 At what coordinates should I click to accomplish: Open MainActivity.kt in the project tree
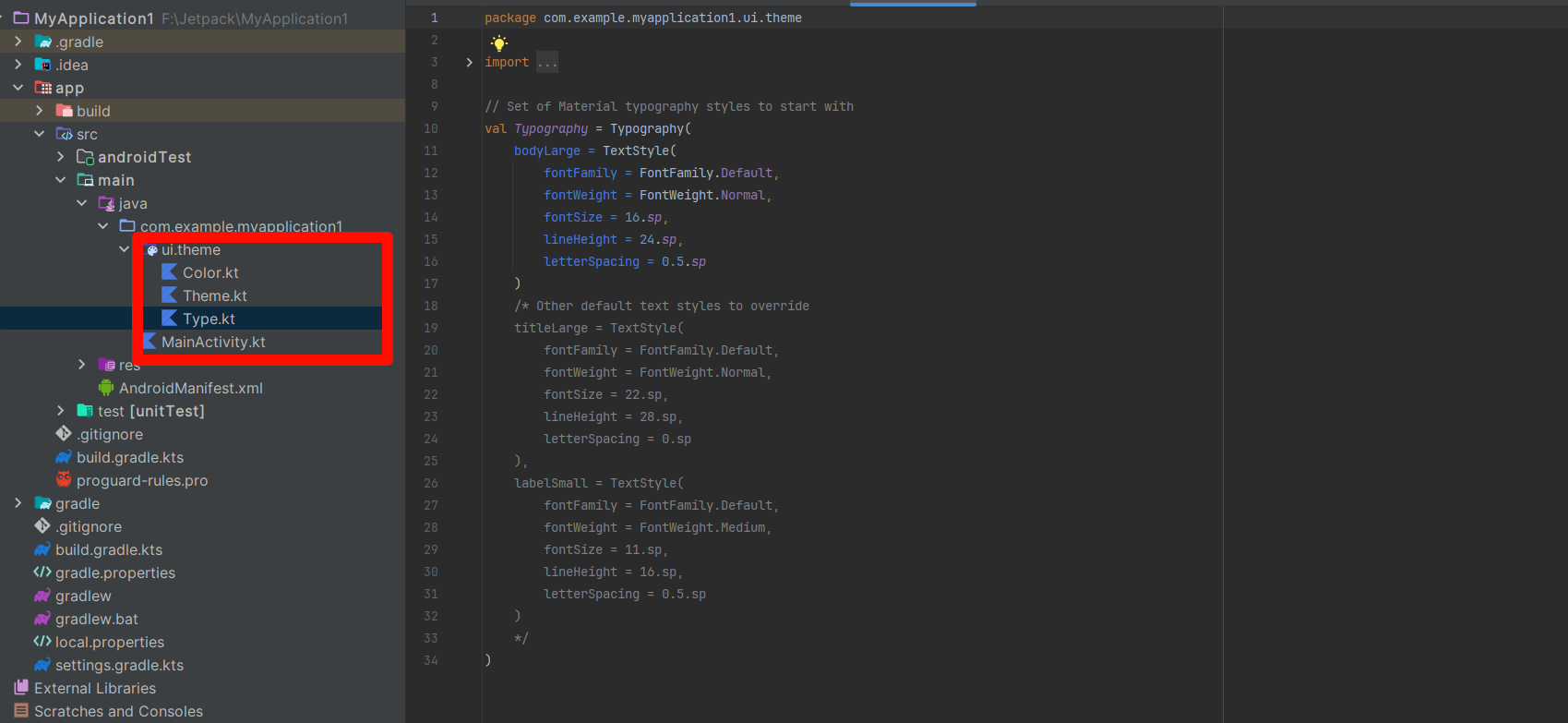213,342
